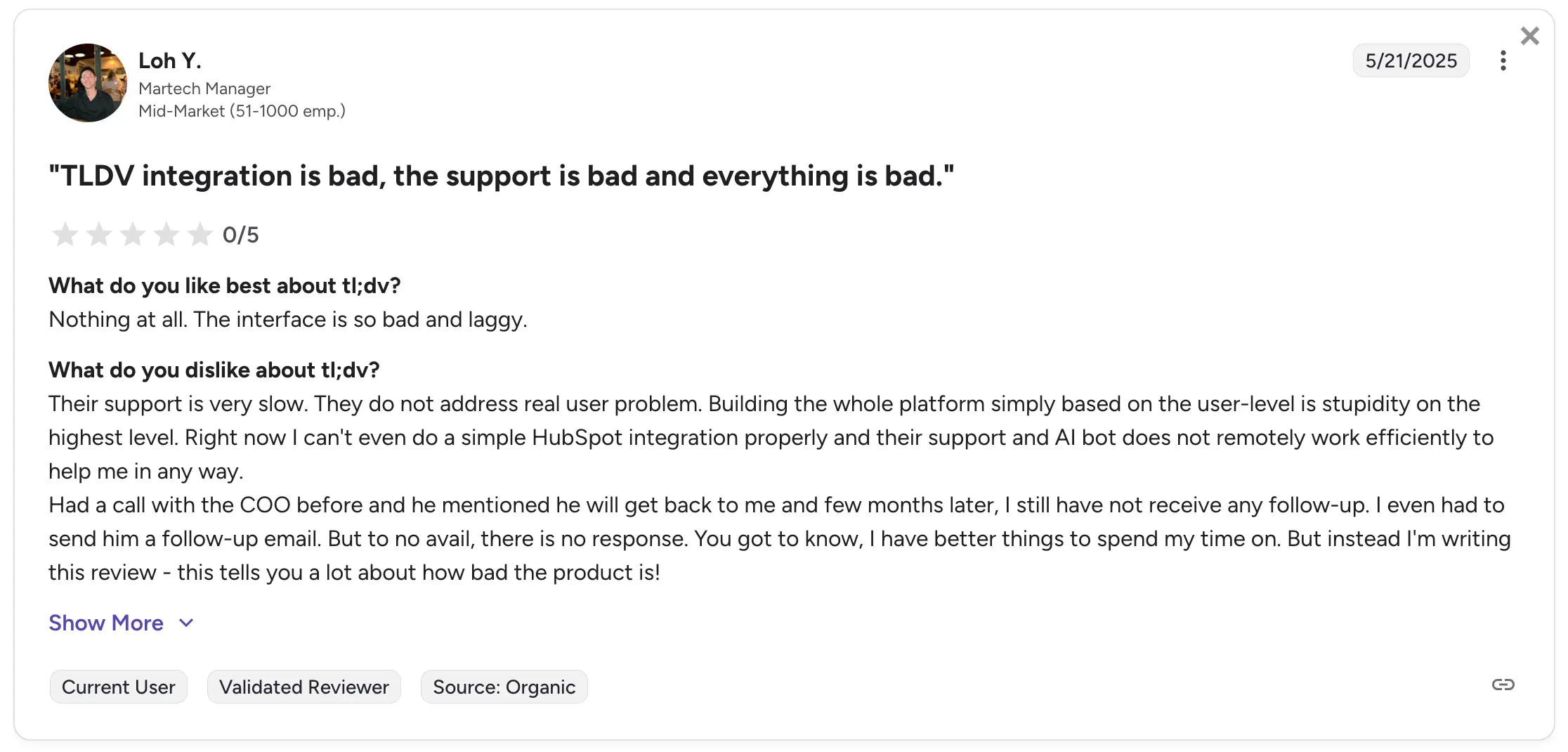The image size is (1568, 752).
Task: Click the close X icon
Action: 1529,35
